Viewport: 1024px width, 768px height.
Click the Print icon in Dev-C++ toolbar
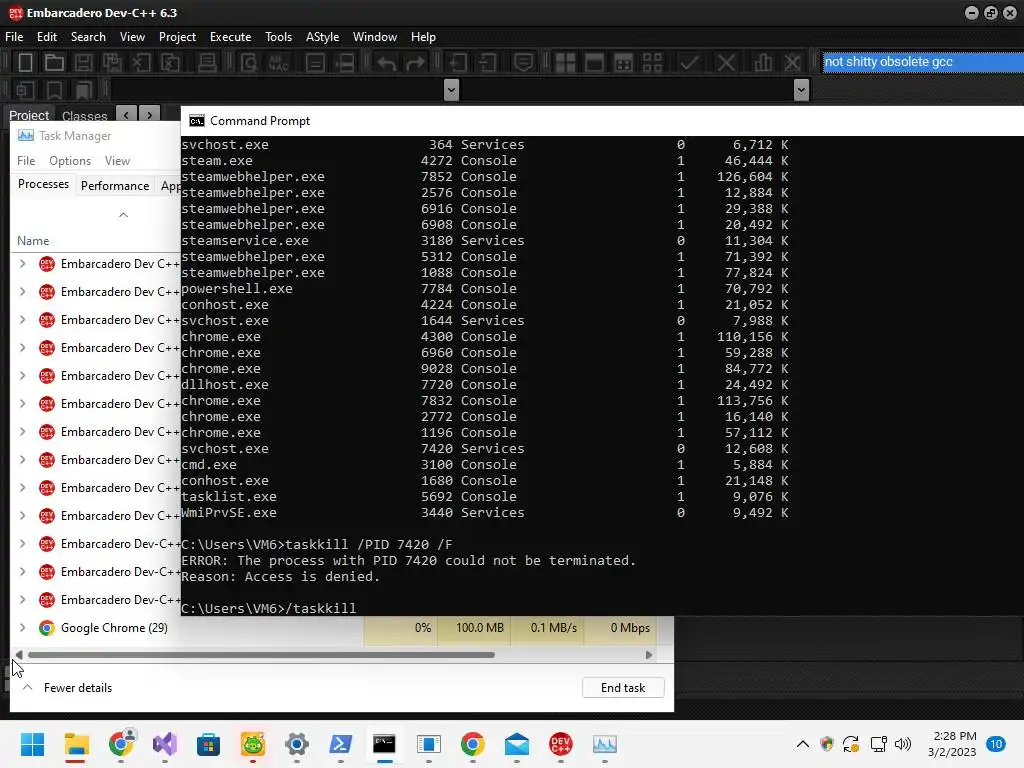(207, 63)
